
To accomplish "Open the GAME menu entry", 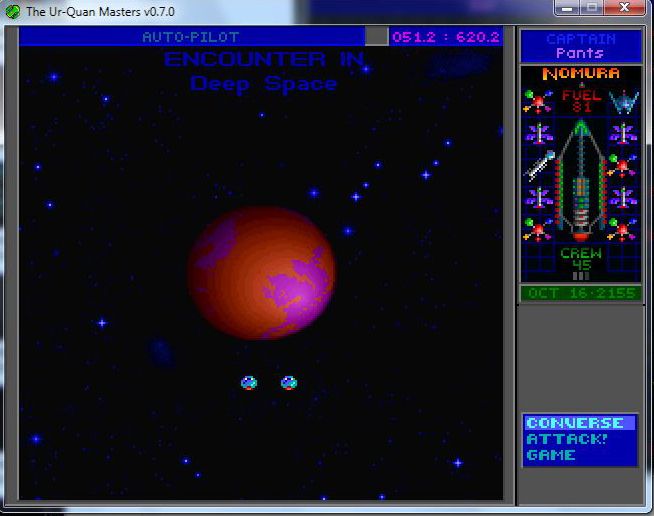I will pyautogui.click(x=551, y=455).
